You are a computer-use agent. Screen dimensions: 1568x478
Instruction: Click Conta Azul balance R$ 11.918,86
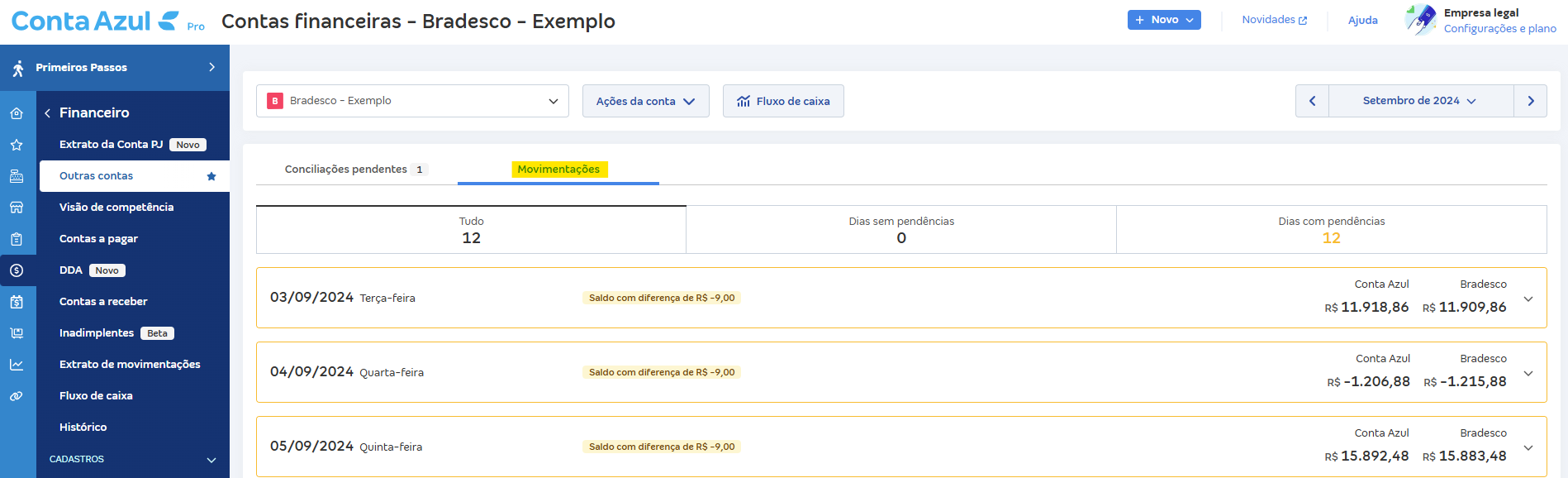pos(1366,308)
